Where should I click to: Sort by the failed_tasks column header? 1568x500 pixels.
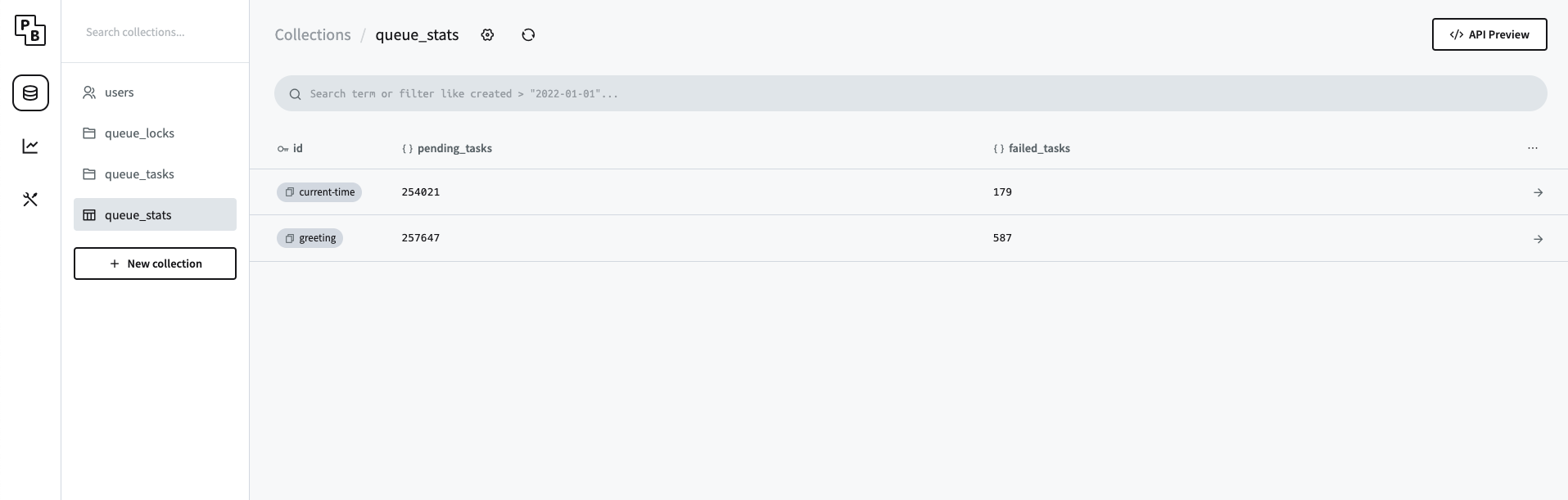click(1032, 148)
